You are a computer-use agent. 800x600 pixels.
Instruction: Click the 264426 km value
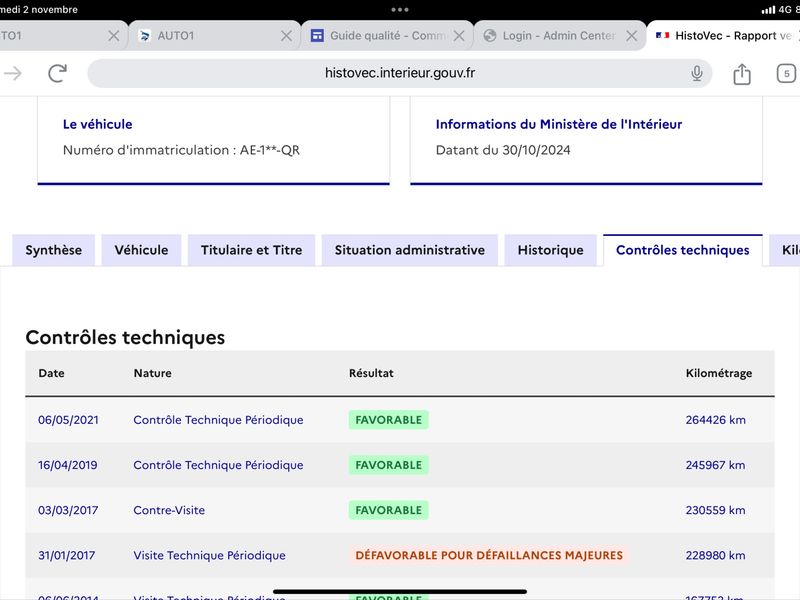tap(716, 420)
